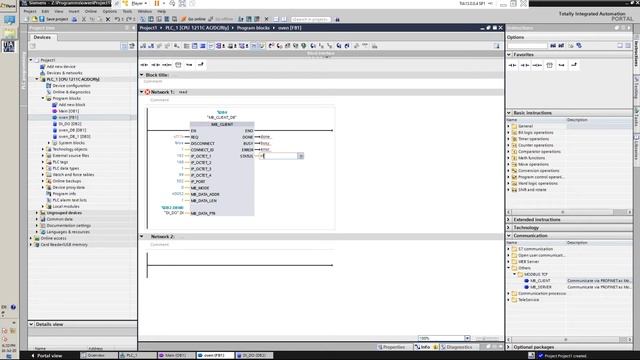The height and width of the screenshot is (360, 640).
Task: Expand Local modules folder
Action: [x=43, y=206]
